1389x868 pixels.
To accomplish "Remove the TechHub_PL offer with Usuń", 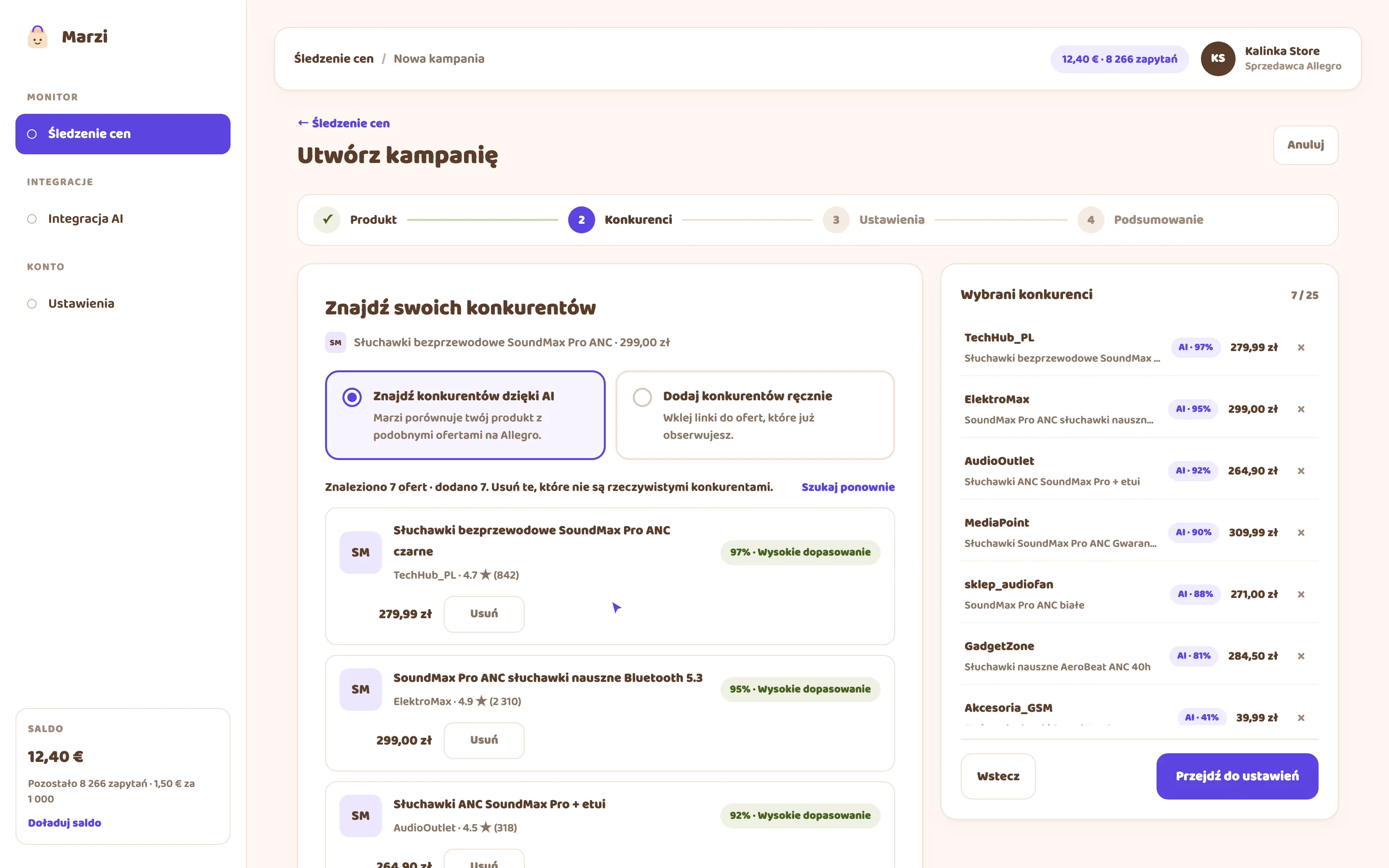I will click(x=484, y=614).
